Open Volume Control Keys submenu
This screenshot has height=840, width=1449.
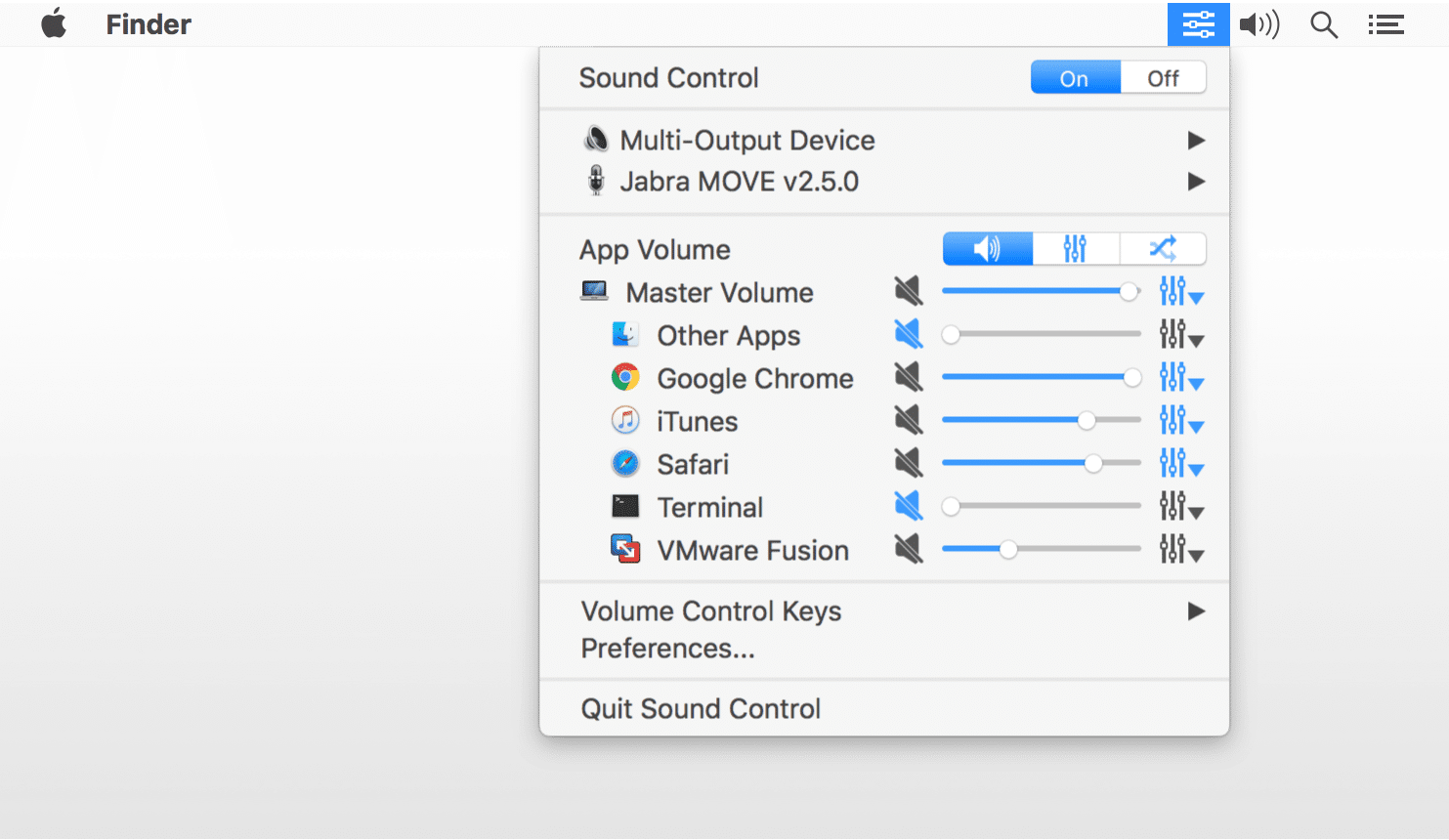click(x=884, y=611)
